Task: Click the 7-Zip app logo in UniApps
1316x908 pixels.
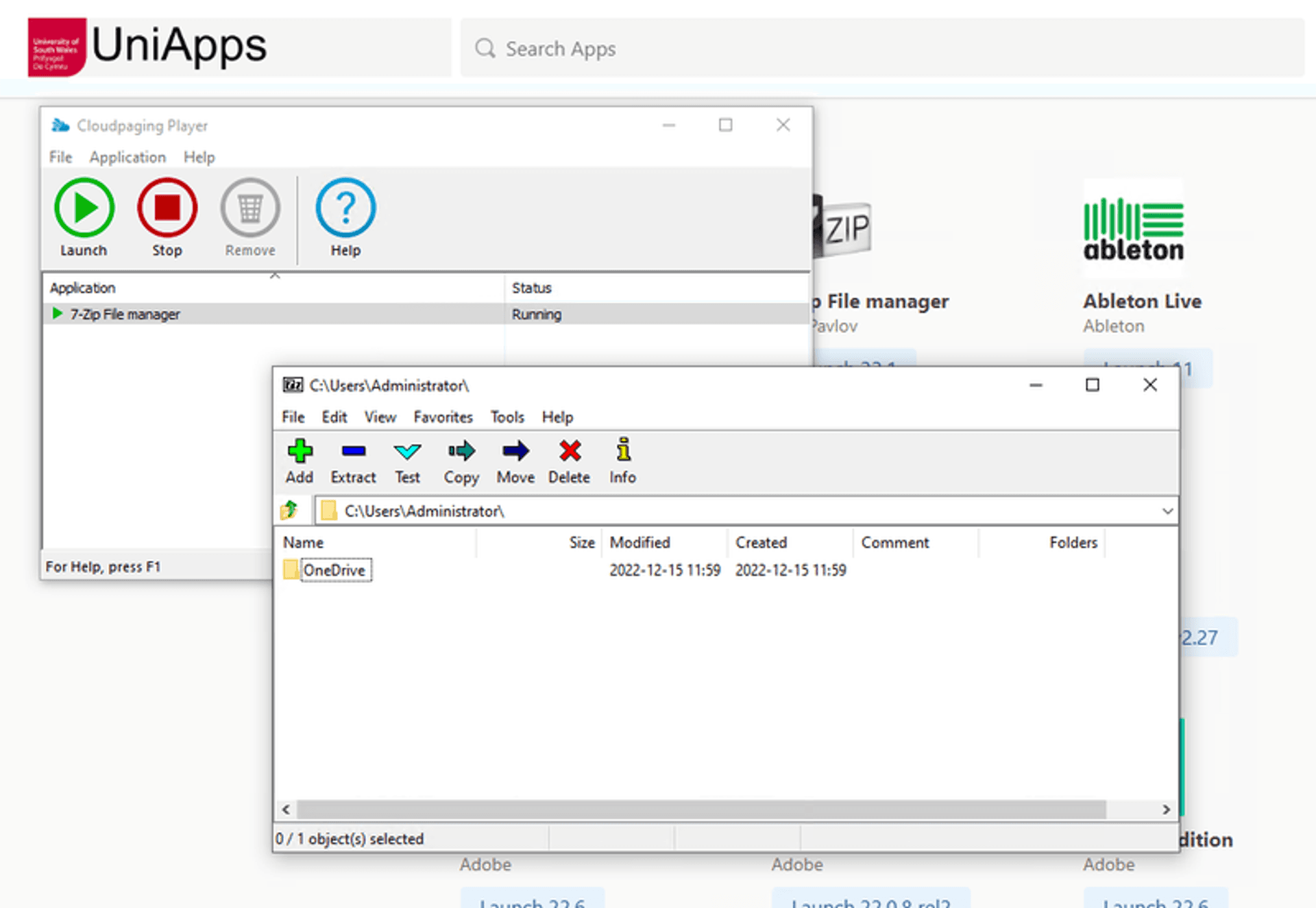Action: coord(842,226)
